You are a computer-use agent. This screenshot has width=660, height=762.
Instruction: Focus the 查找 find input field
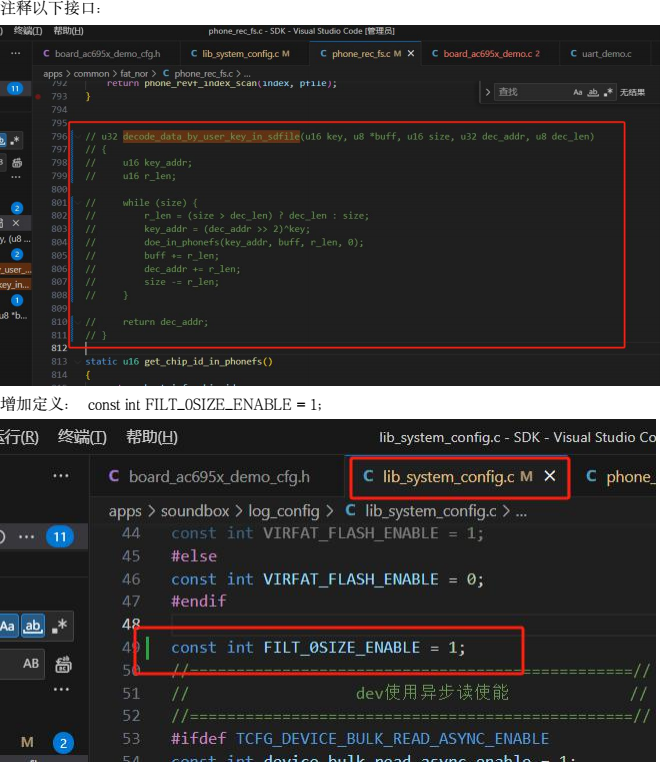532,92
